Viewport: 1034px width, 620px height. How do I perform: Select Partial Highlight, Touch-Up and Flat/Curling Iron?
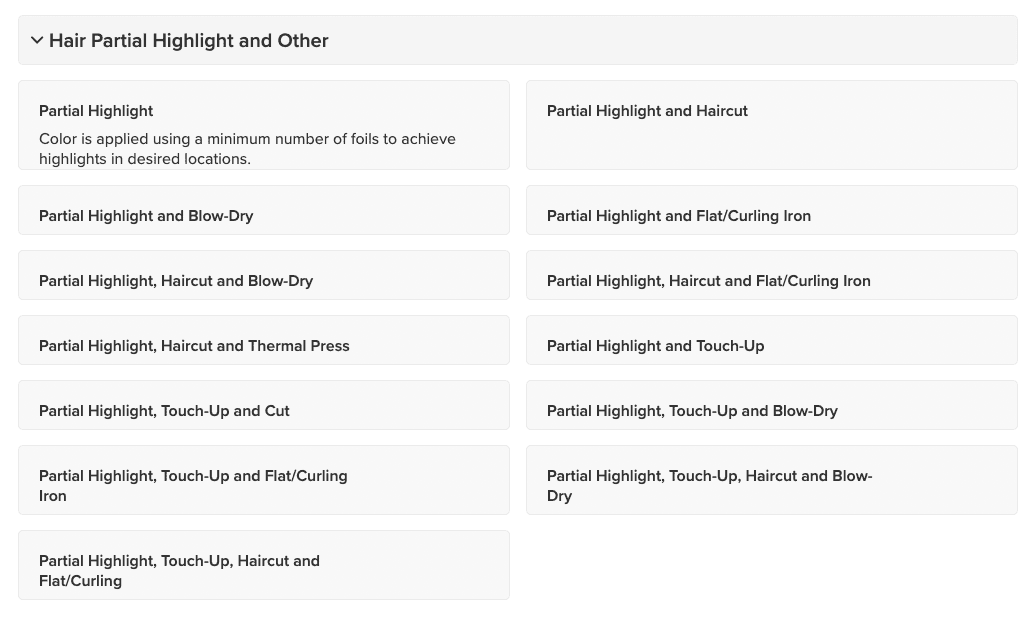(264, 480)
